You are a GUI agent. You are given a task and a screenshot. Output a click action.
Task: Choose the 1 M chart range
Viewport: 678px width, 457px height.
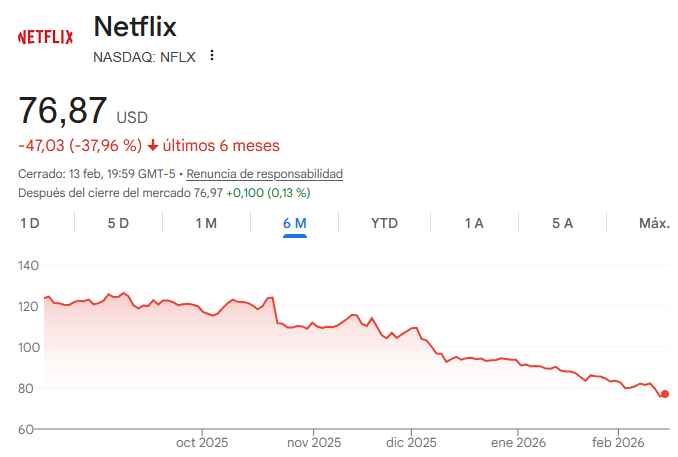pos(206,223)
